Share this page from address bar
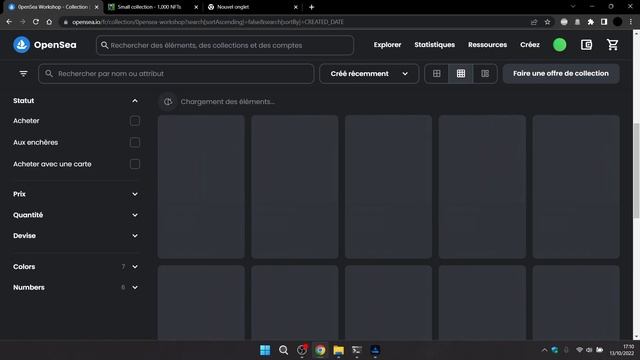 pos(534,22)
